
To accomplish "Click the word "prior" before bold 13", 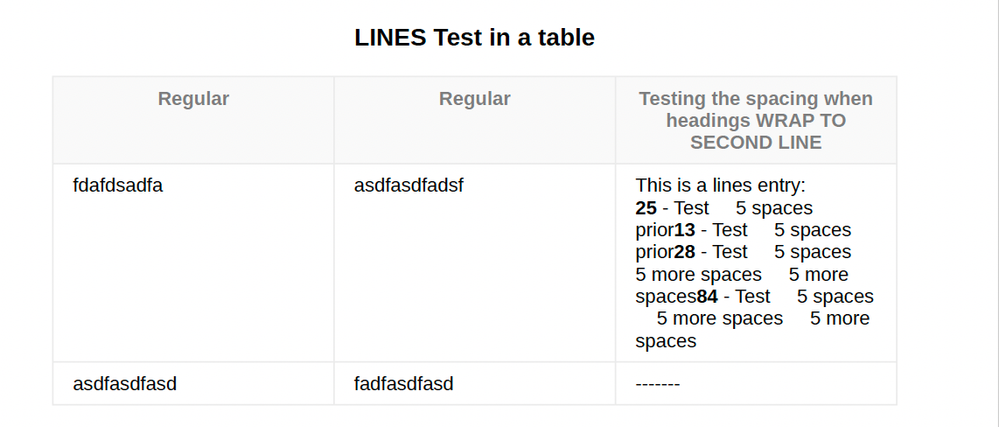I will [654, 230].
